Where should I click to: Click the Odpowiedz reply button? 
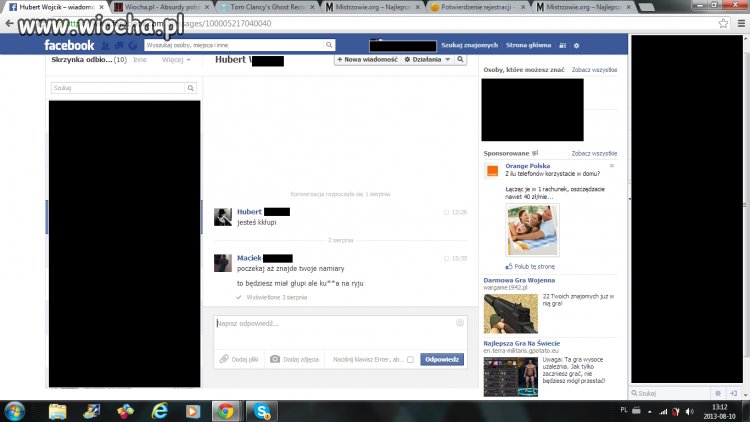[442, 359]
